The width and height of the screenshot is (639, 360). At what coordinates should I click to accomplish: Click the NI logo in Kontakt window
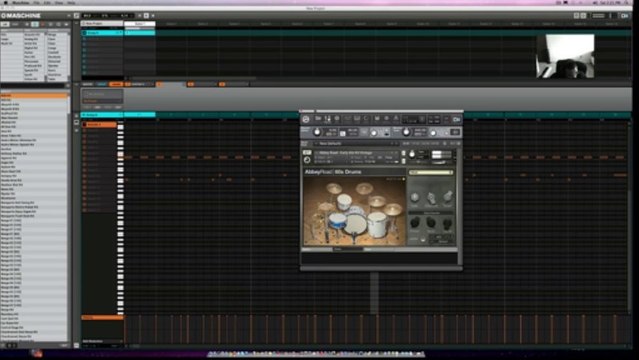coord(456,119)
